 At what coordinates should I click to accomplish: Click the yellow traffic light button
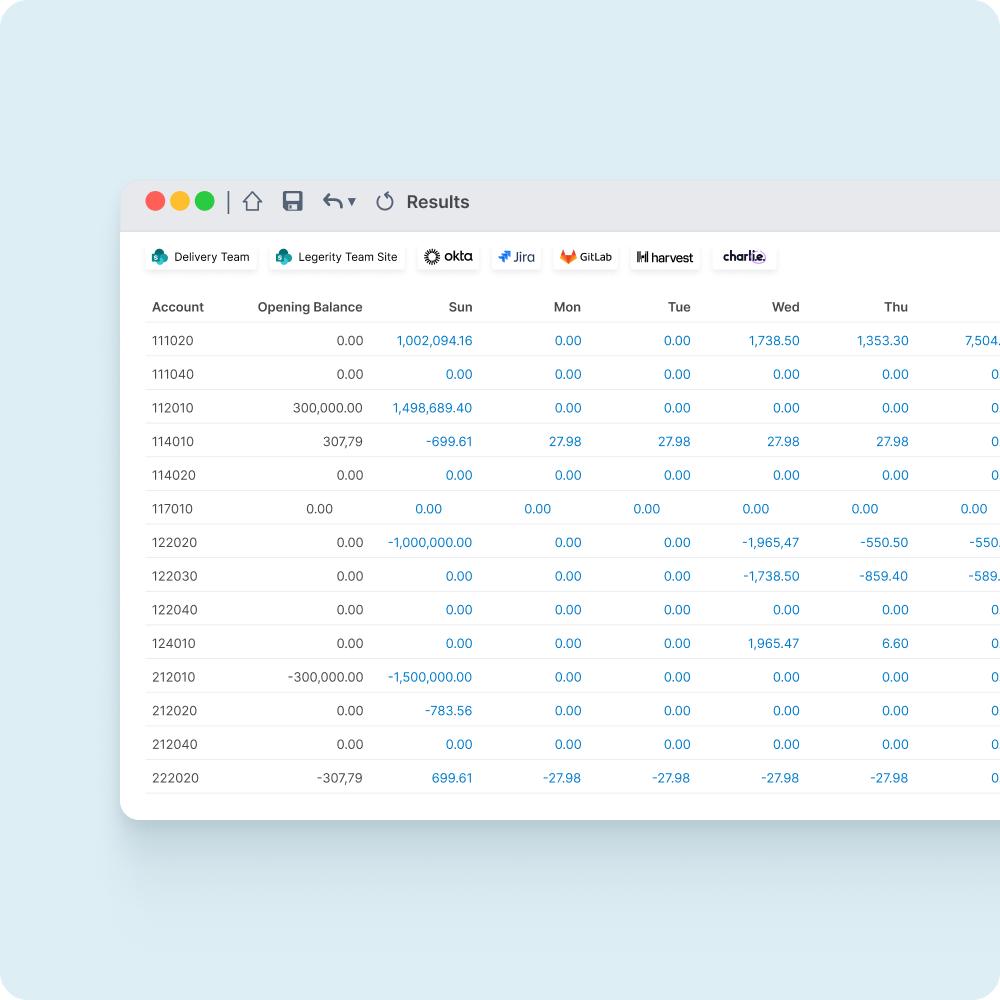coord(180,200)
